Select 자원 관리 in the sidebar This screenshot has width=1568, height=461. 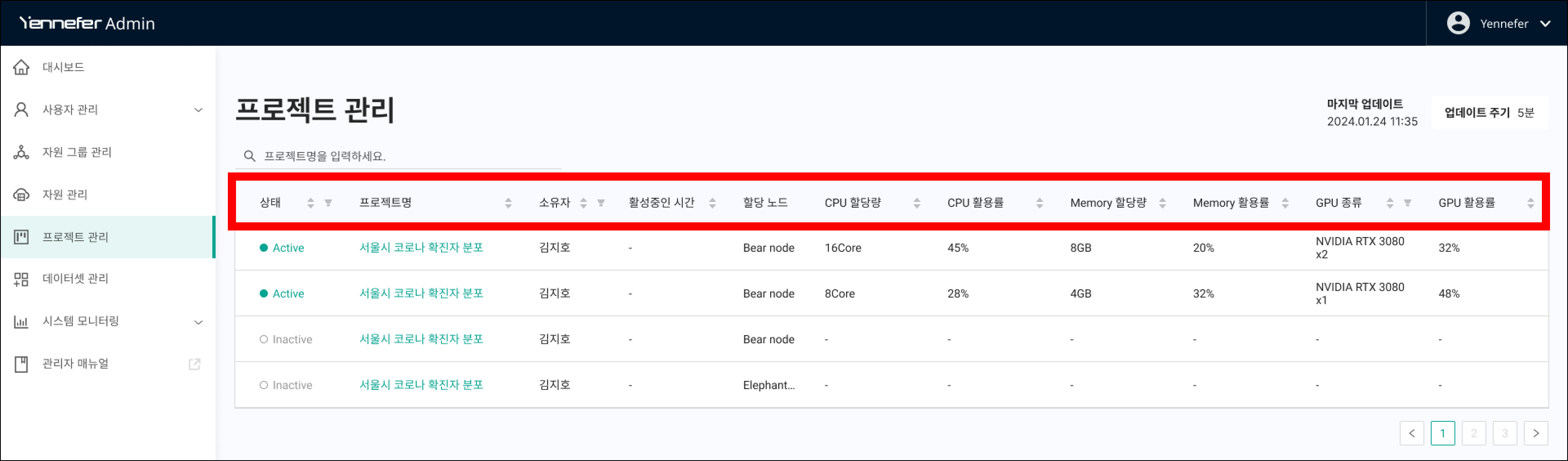click(65, 195)
